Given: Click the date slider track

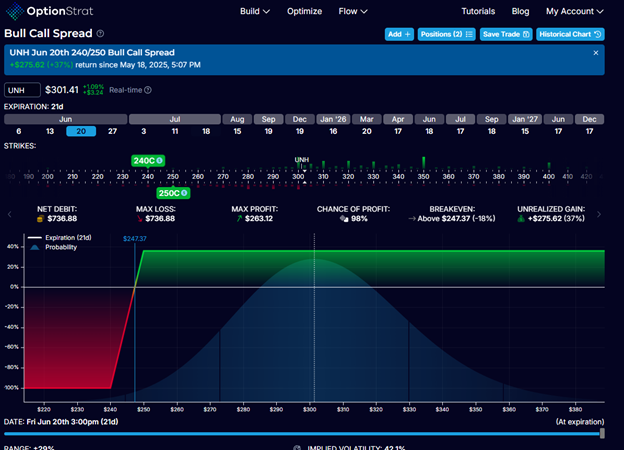Looking at the screenshot, I should tap(302, 434).
